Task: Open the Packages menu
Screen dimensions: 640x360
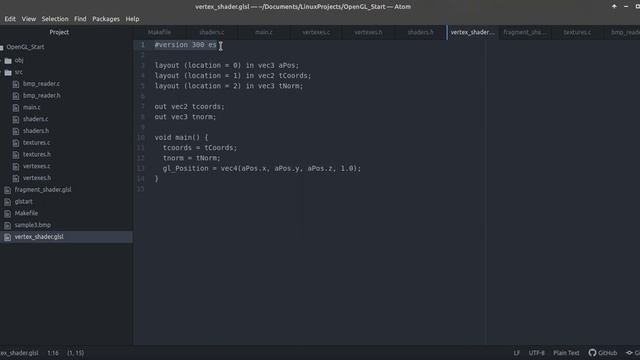Action: pyautogui.click(x=106, y=19)
